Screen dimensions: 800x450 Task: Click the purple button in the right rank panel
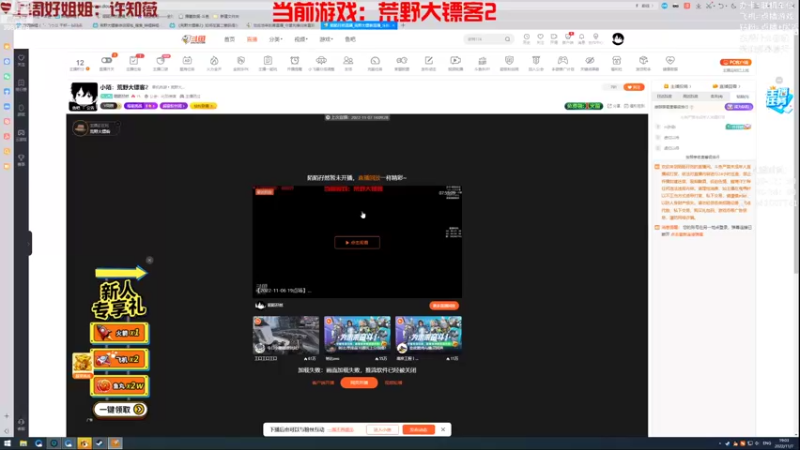738,107
